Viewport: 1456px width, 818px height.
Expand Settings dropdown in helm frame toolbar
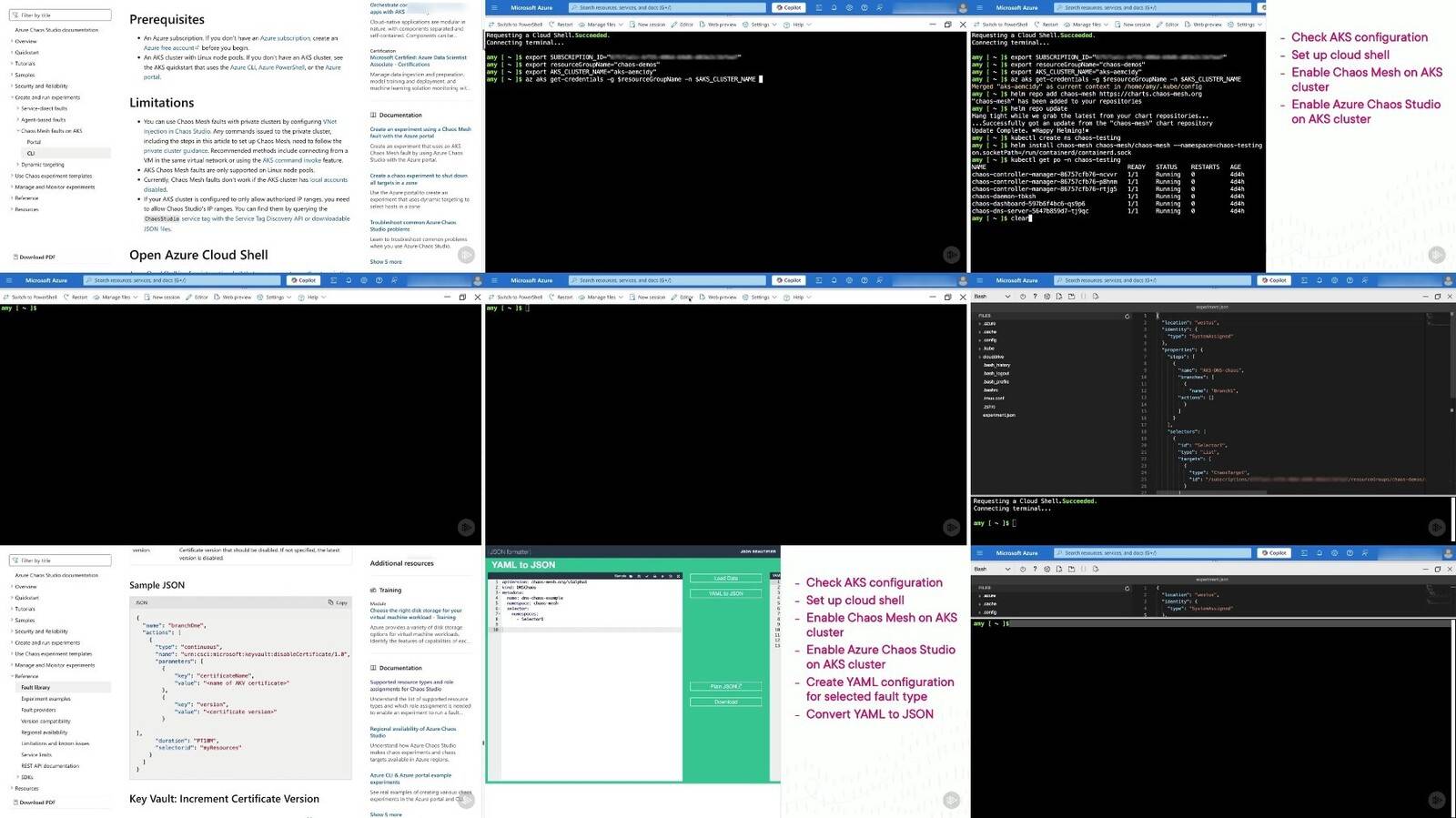pyautogui.click(x=1245, y=25)
